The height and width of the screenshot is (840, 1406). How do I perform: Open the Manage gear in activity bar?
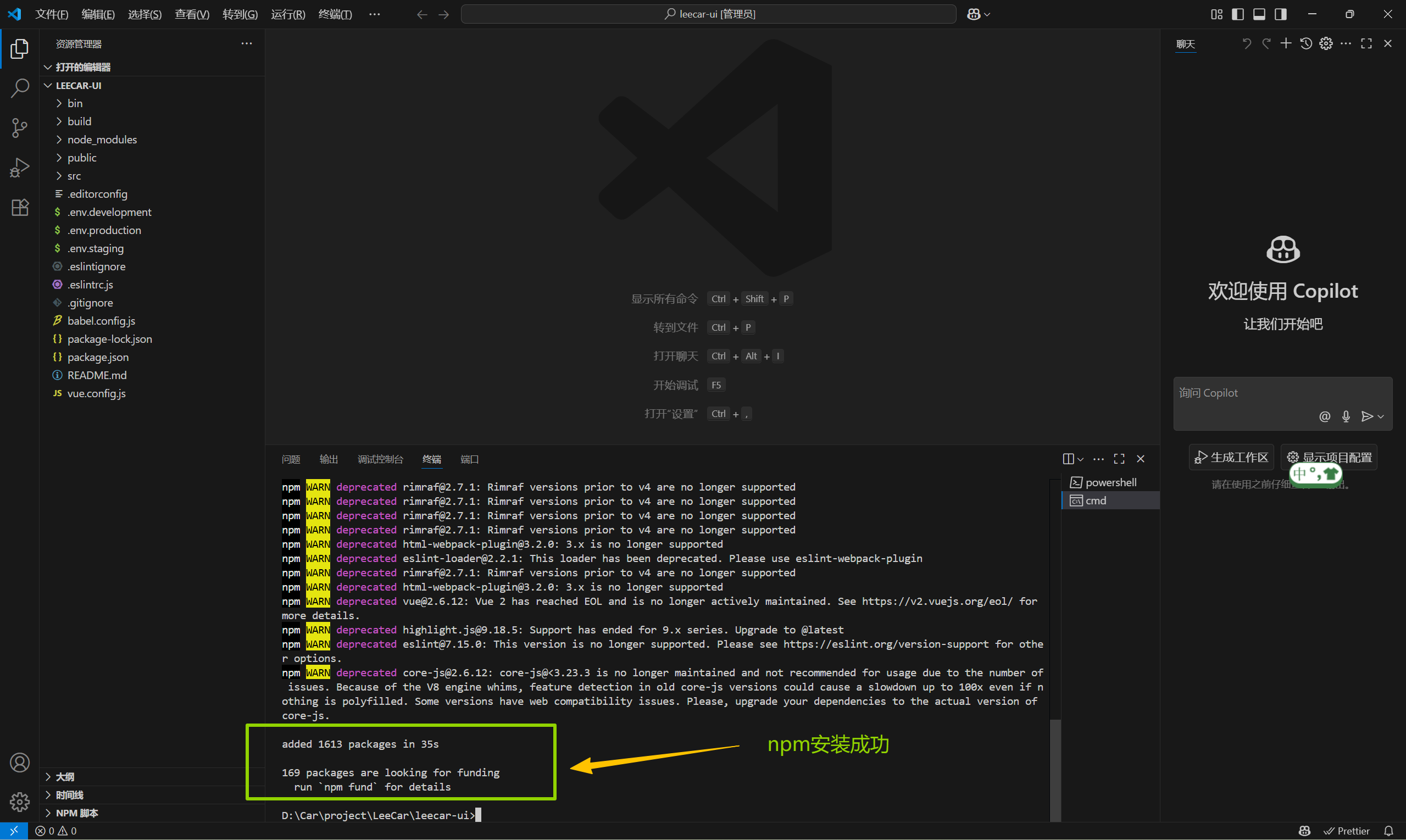click(x=20, y=802)
